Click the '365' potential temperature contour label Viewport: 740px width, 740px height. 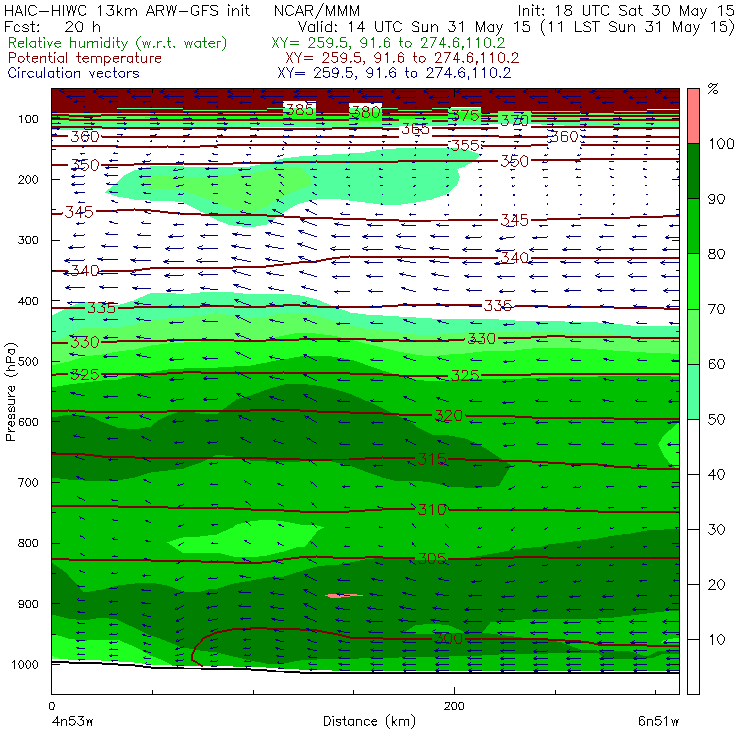(x=415, y=129)
